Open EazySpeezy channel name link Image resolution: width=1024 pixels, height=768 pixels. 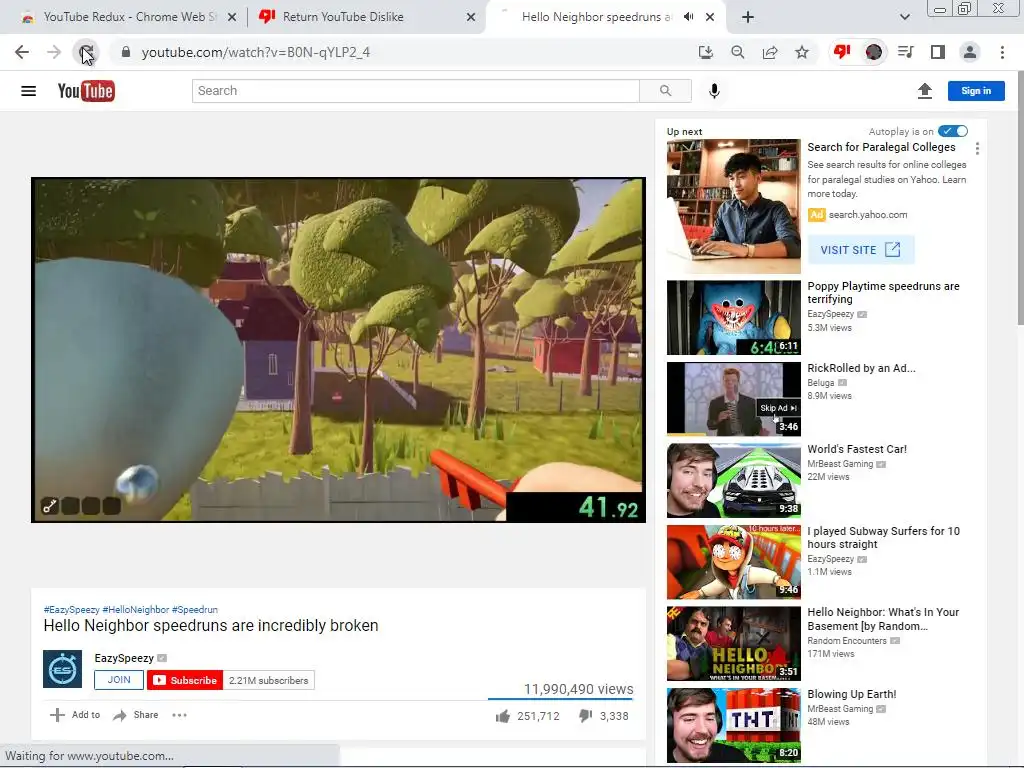pos(124,658)
